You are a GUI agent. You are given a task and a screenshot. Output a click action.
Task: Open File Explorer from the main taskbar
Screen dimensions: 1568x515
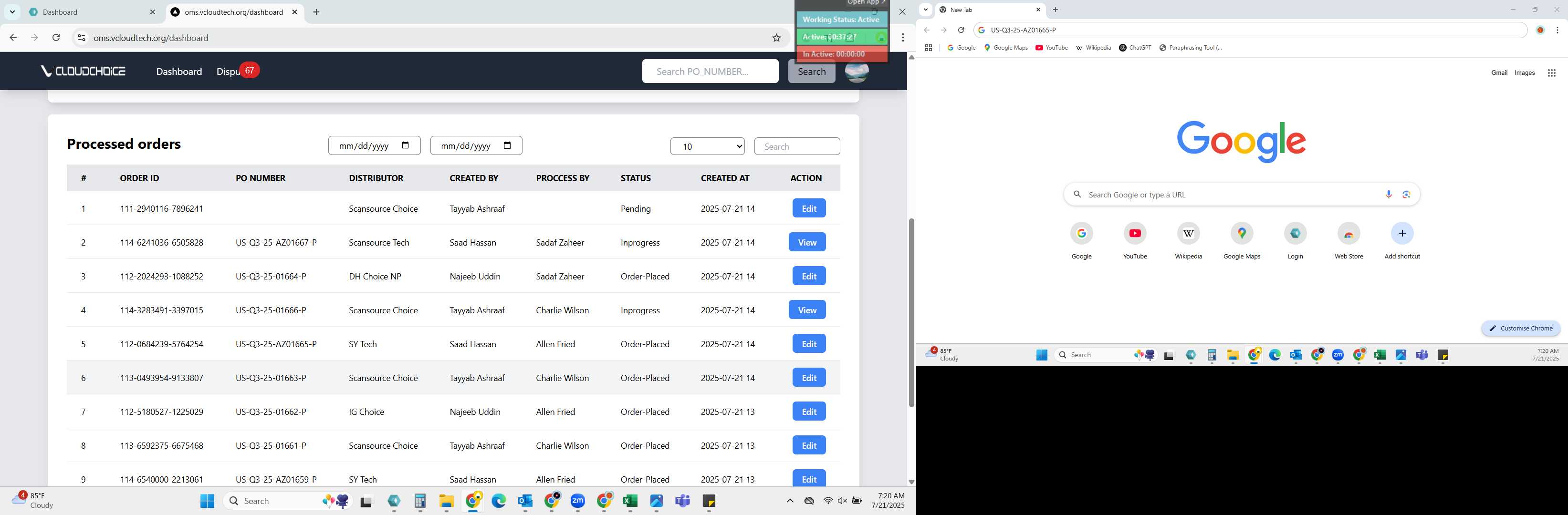[446, 501]
